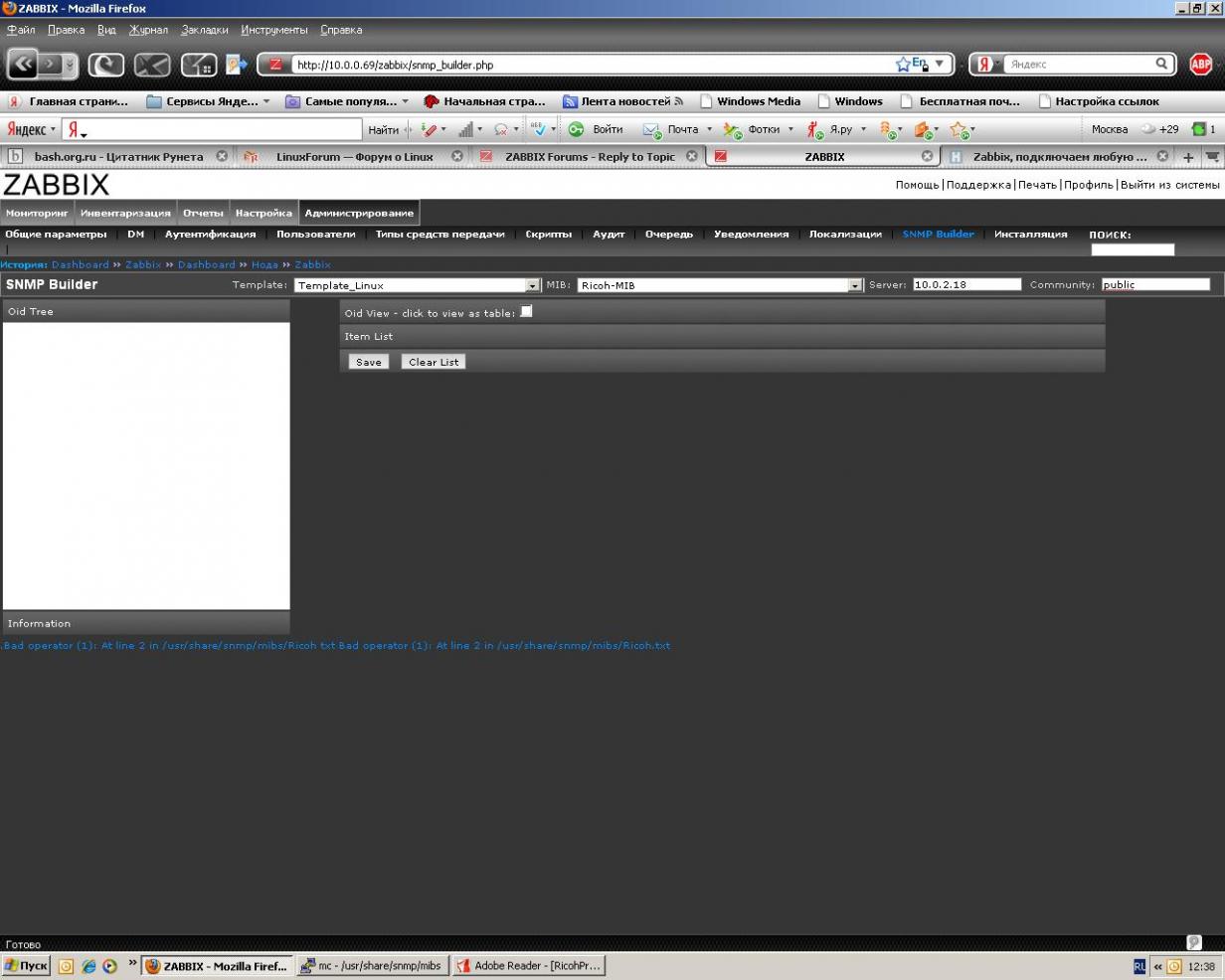Open the Yandex Fotki icon
Image resolution: width=1225 pixels, height=980 pixels.
click(733, 129)
